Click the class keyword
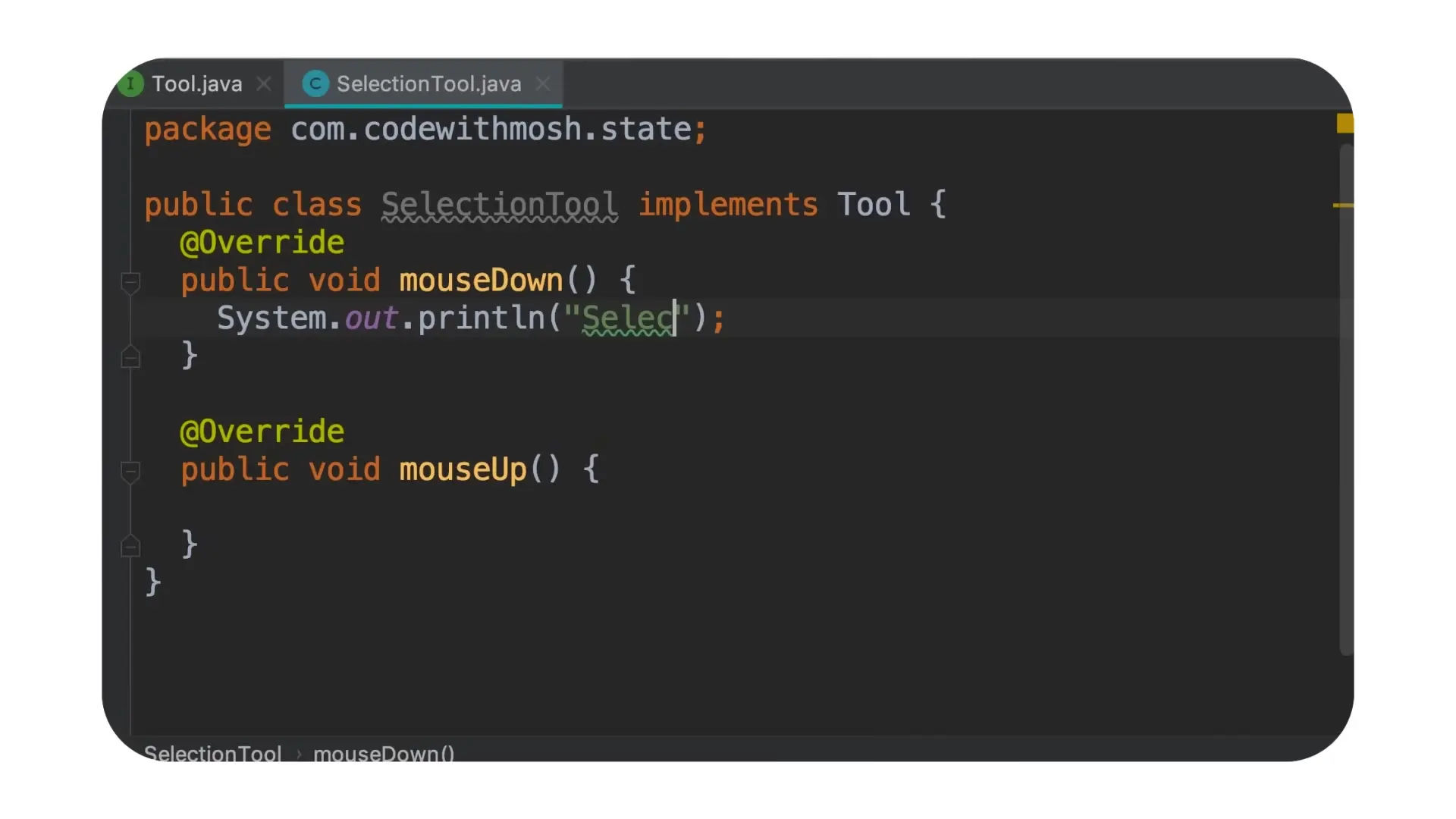1456x819 pixels. 317,205
